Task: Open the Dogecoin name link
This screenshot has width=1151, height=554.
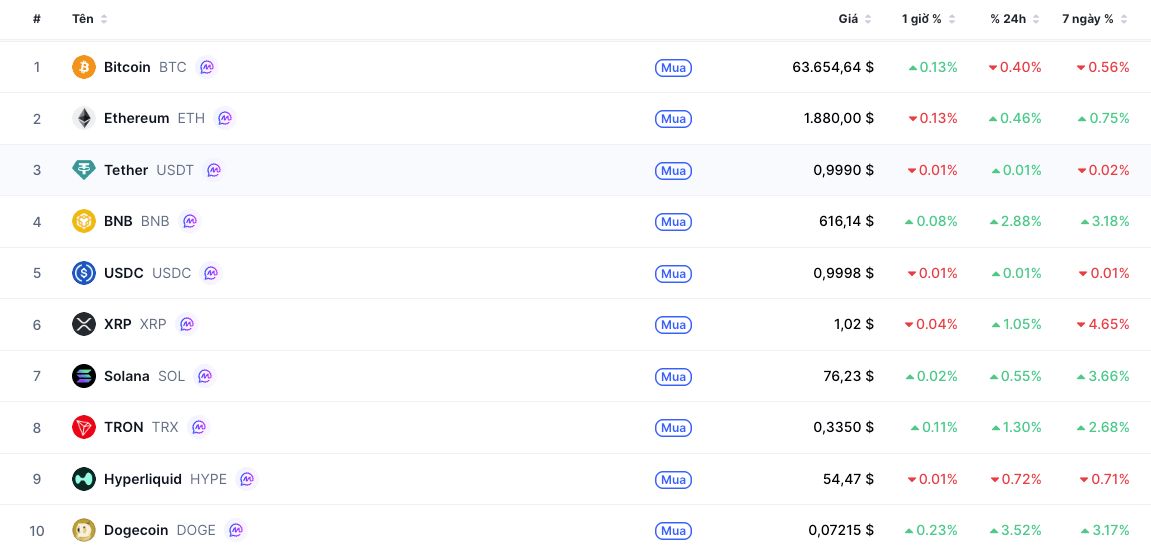Action: tap(137, 530)
